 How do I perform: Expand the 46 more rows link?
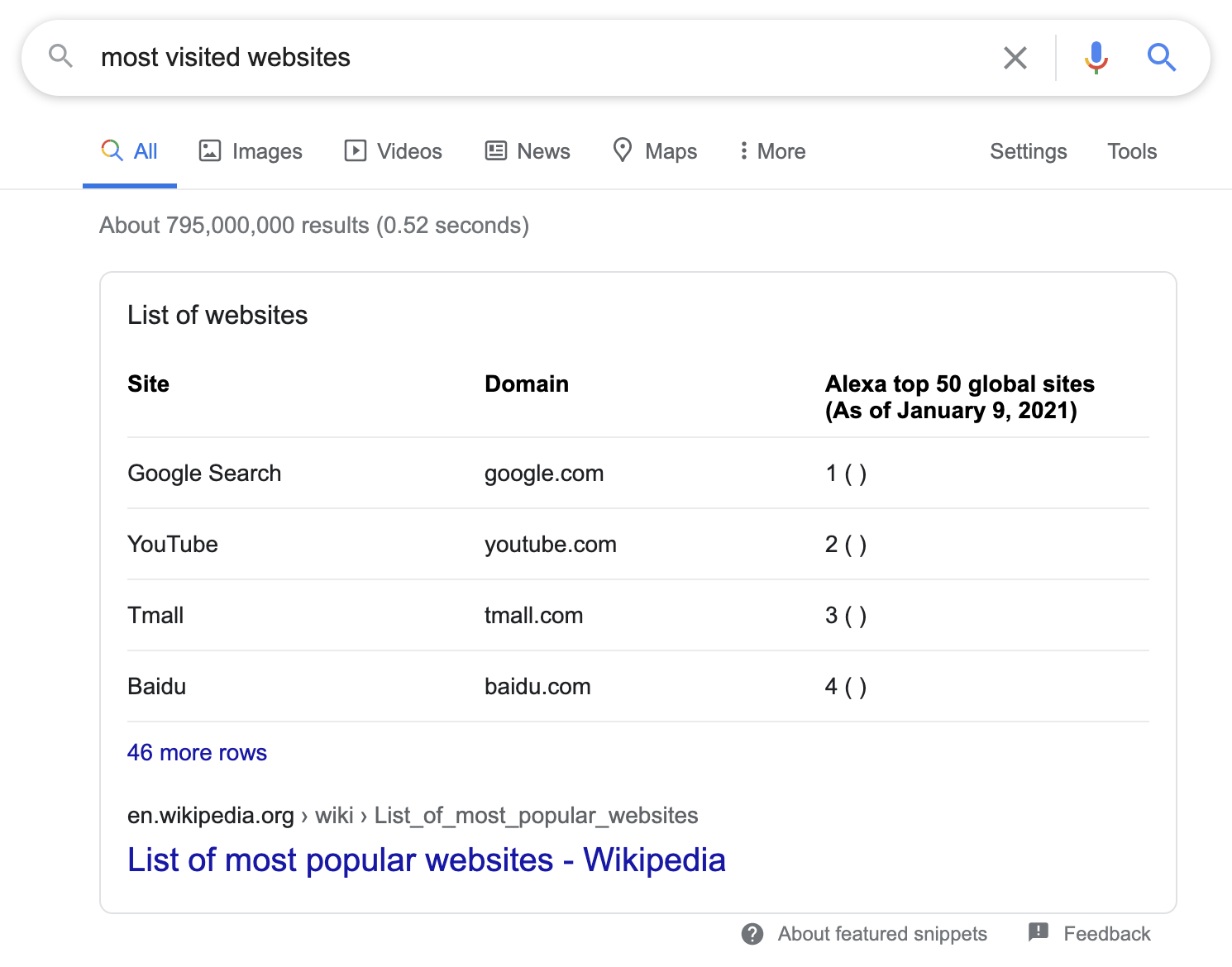[197, 752]
